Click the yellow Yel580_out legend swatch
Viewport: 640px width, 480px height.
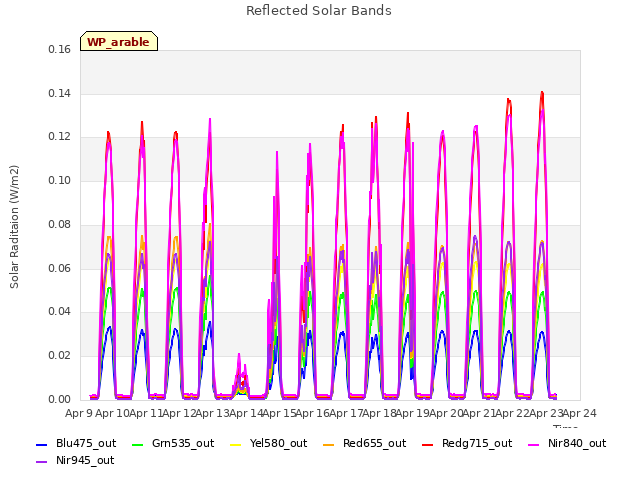coord(236,444)
